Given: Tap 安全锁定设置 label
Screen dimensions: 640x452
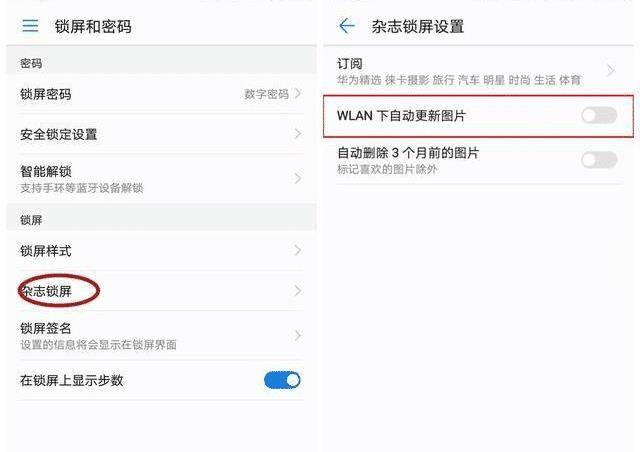Looking at the screenshot, I should (x=59, y=134).
